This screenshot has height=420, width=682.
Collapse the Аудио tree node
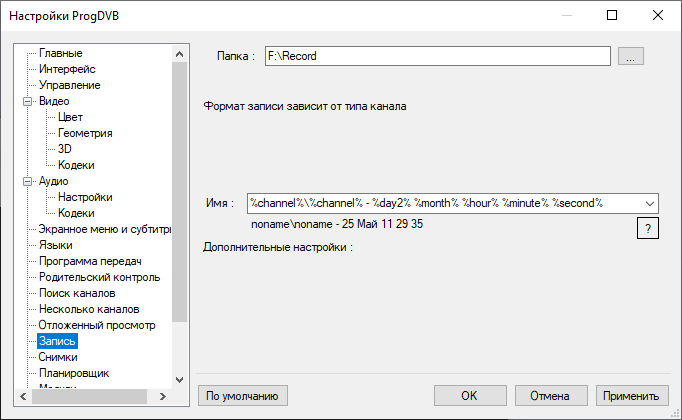click(28, 181)
